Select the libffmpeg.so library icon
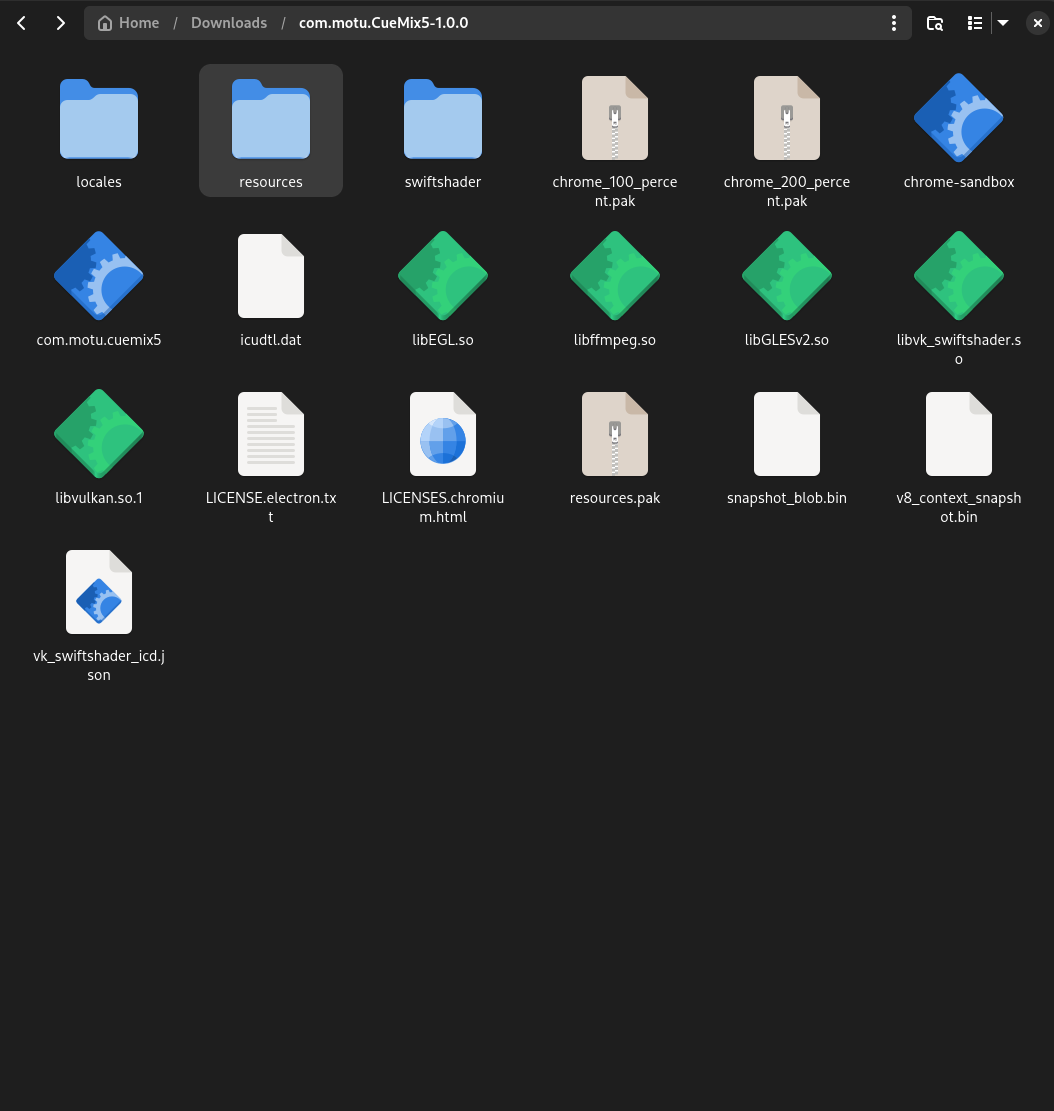This screenshot has width=1054, height=1111. pyautogui.click(x=615, y=276)
